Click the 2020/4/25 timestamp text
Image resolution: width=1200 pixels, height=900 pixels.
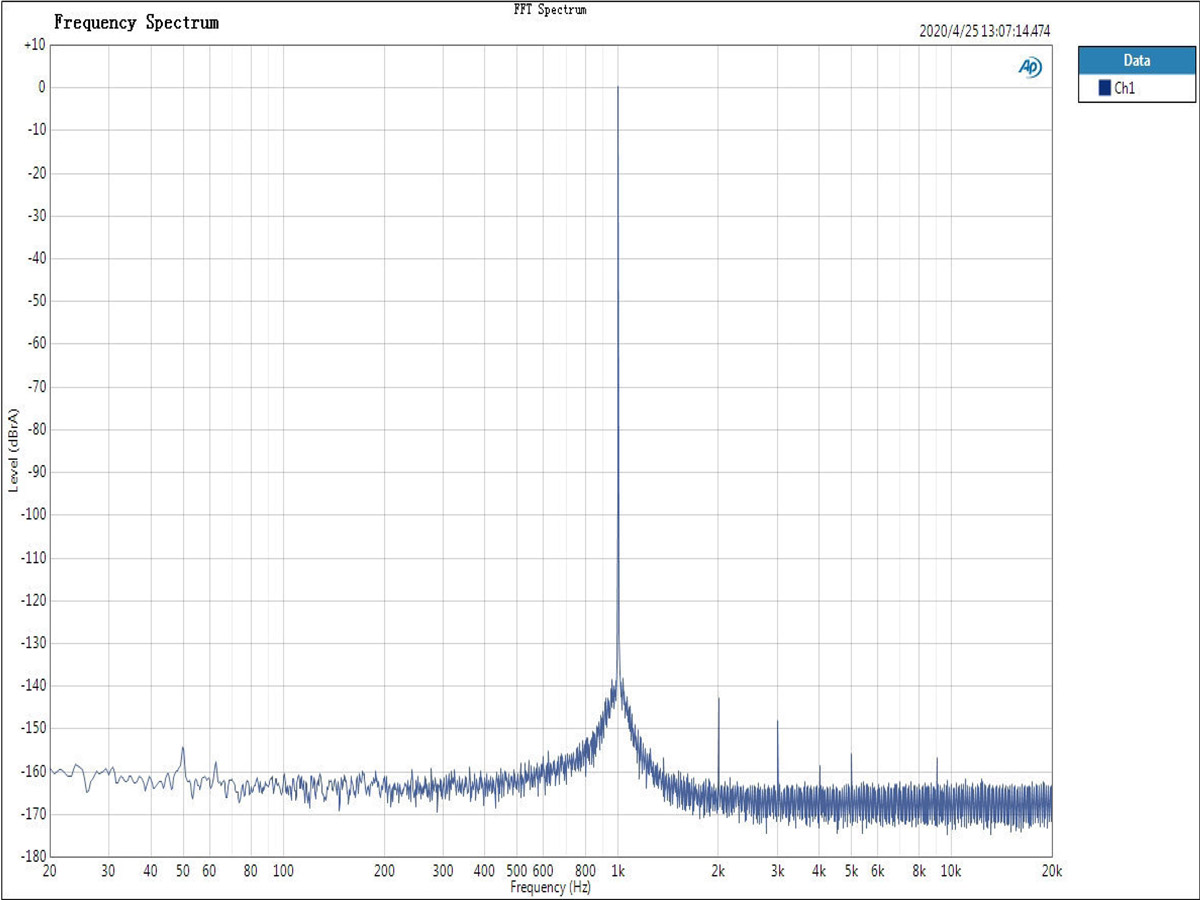(984, 31)
